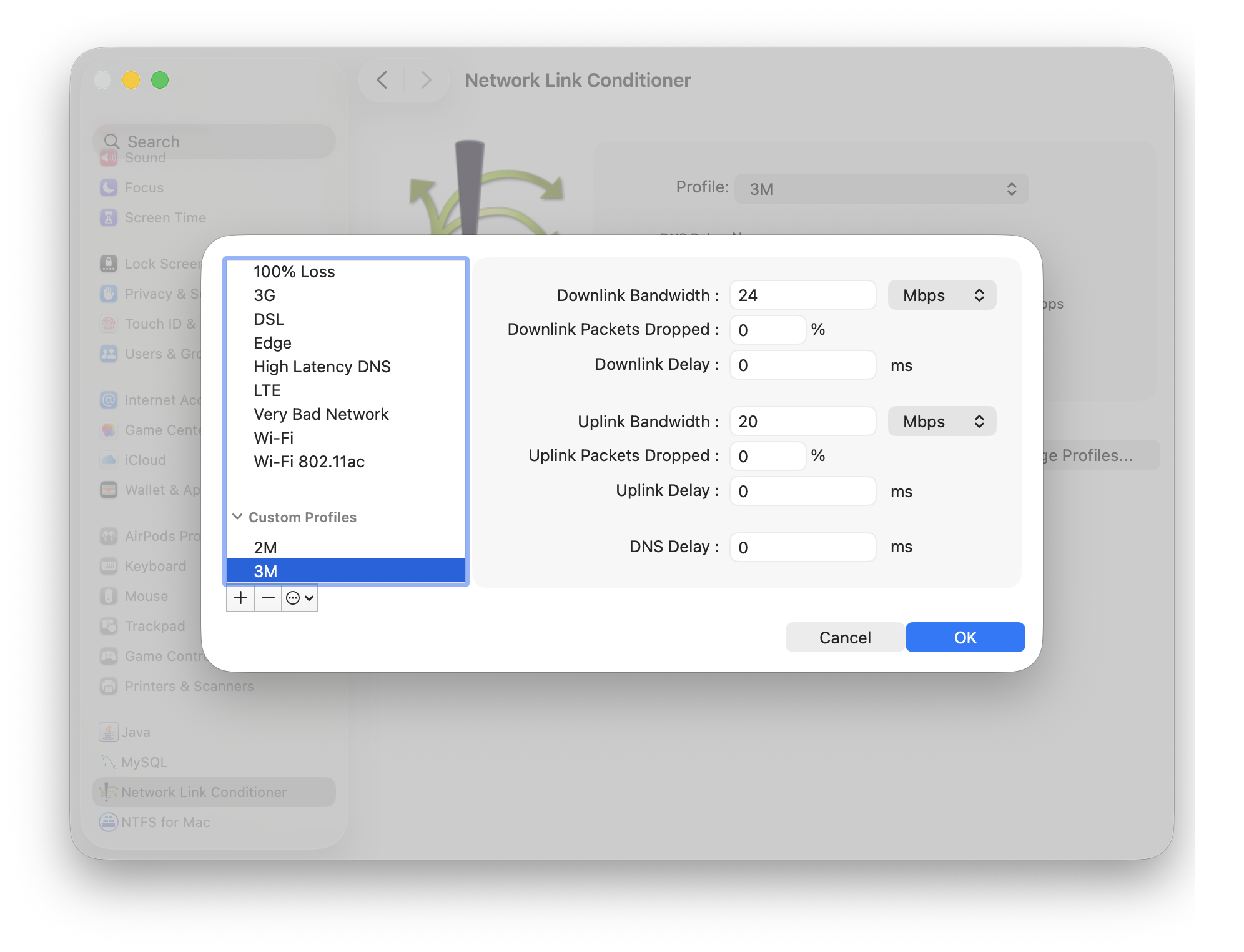Open the ellipsis action menu below list
This screenshot has height=952, width=1244.
[x=300, y=598]
